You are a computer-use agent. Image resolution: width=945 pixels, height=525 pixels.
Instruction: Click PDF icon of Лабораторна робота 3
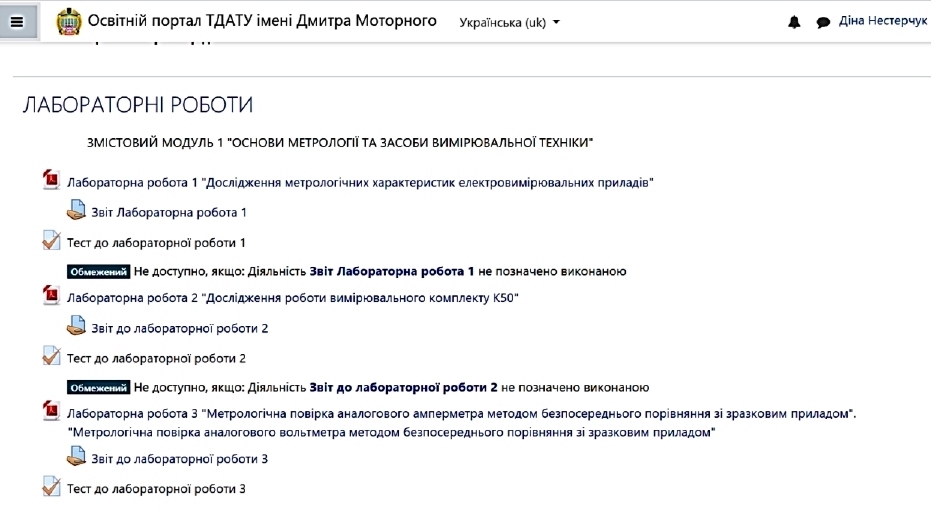point(51,411)
